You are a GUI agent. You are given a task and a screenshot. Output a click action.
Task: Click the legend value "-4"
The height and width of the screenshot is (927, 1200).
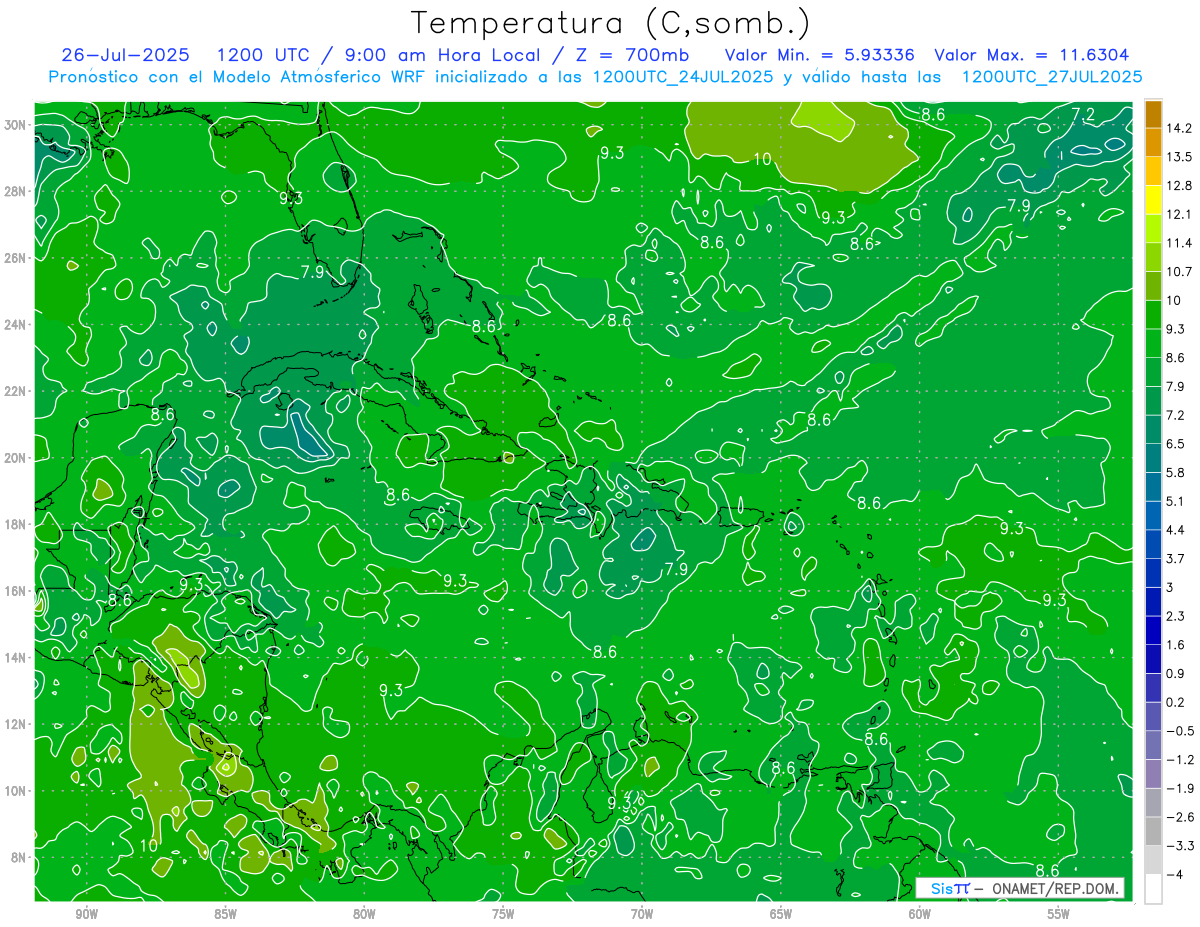[x=1175, y=874]
